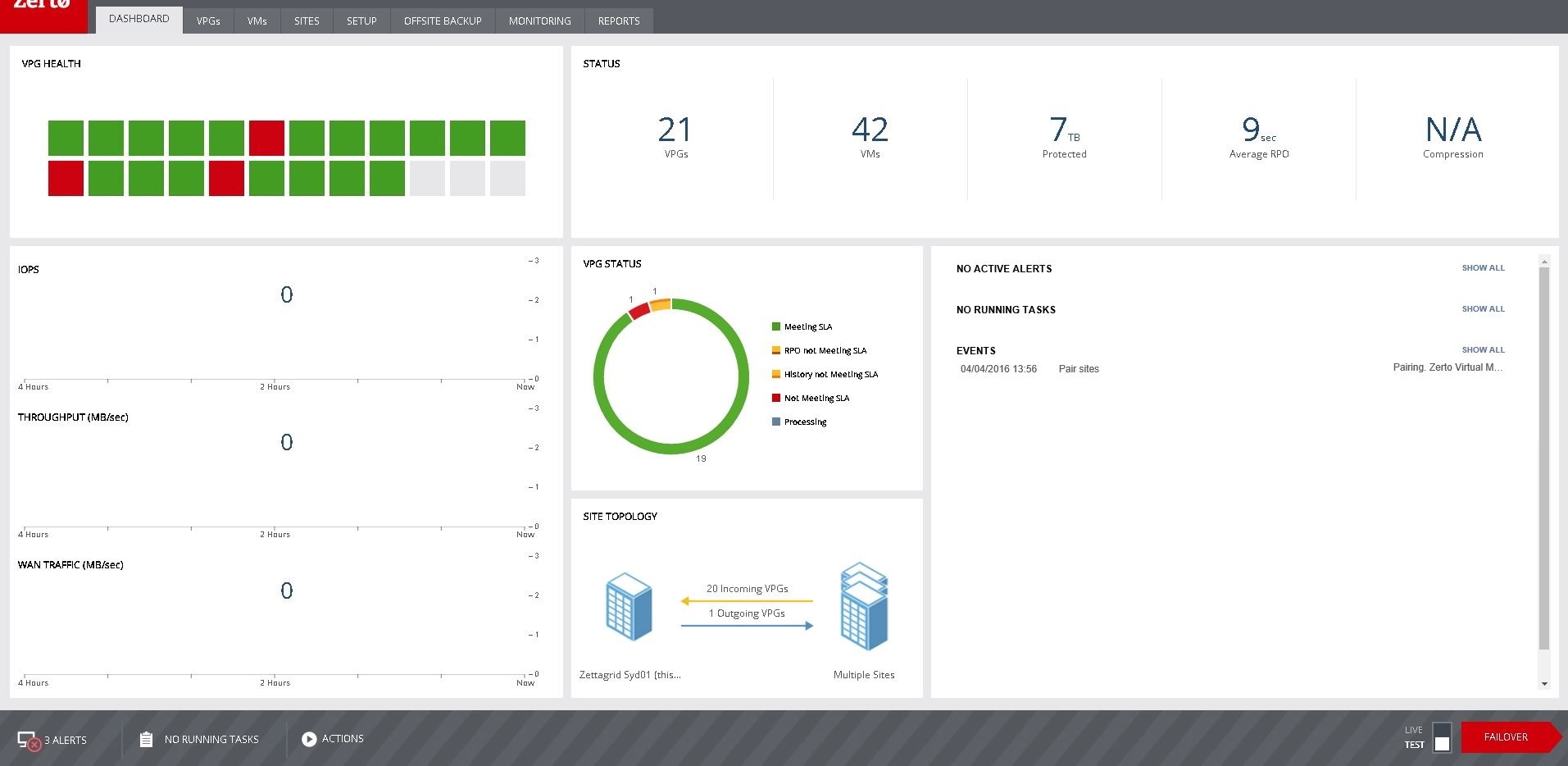Image resolution: width=1568 pixels, height=766 pixels.
Task: Go to the Sites tab
Action: 307,21
